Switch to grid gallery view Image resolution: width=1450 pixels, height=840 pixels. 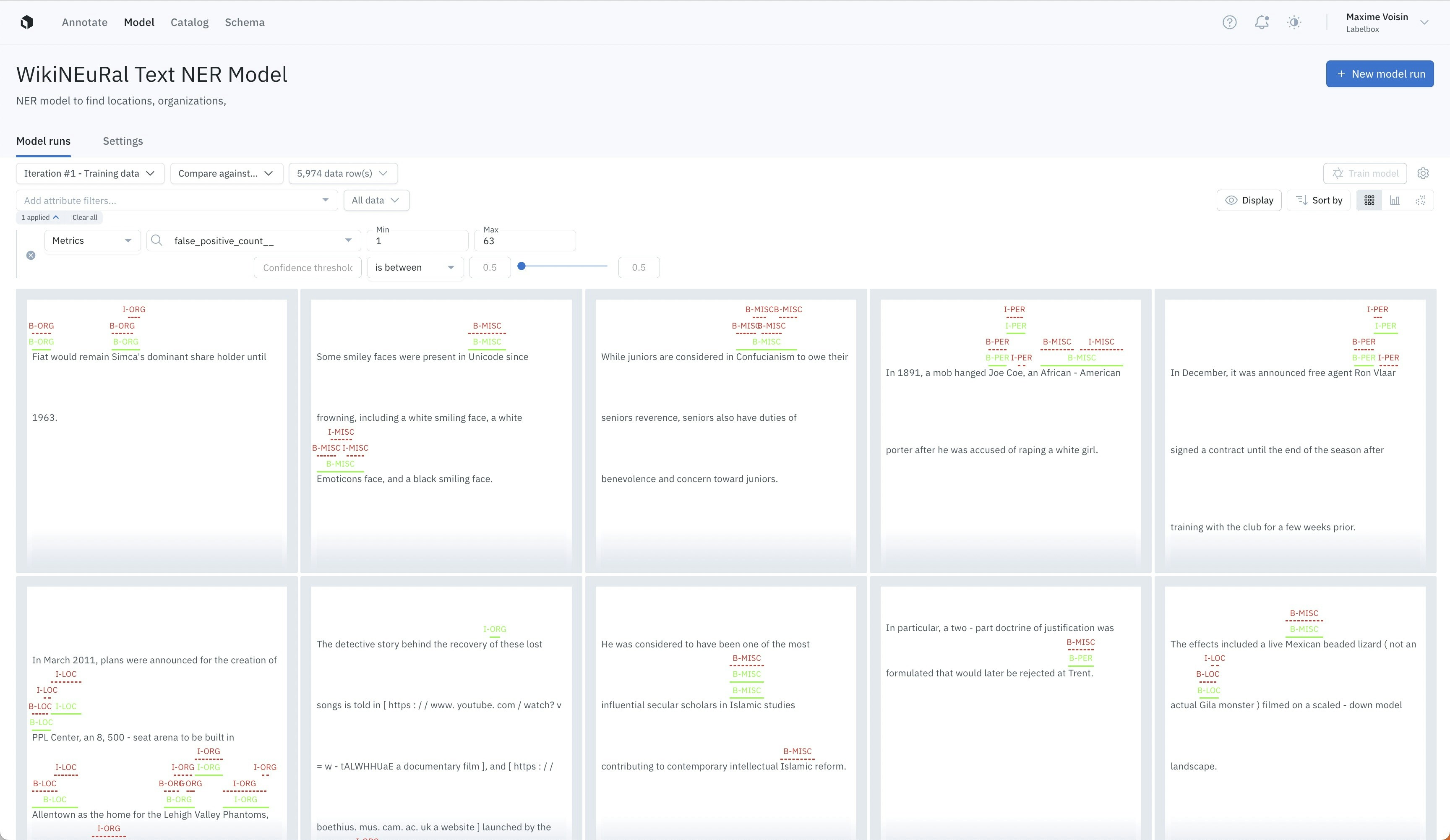point(1369,200)
